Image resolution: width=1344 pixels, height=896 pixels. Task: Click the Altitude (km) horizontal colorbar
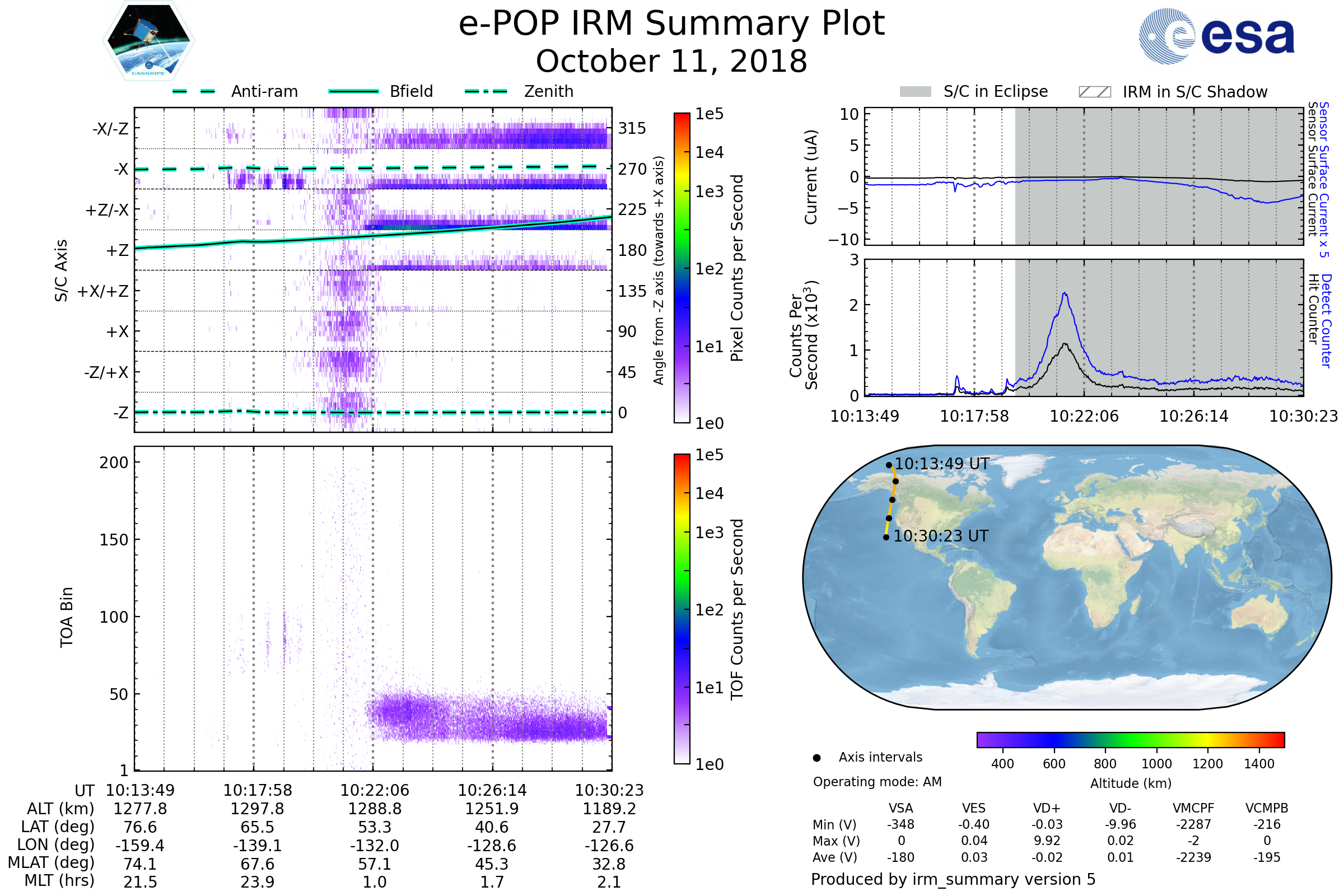(x=1130, y=739)
